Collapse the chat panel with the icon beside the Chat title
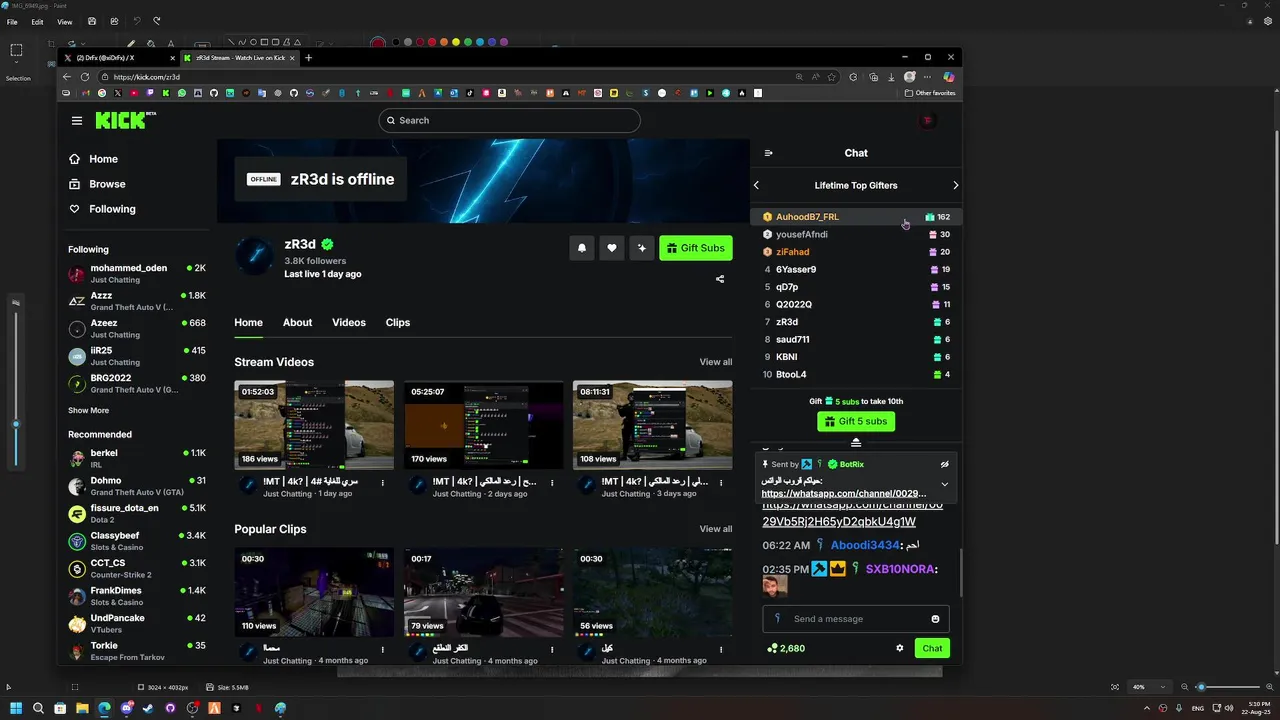This screenshot has width=1280, height=720. coord(768,153)
